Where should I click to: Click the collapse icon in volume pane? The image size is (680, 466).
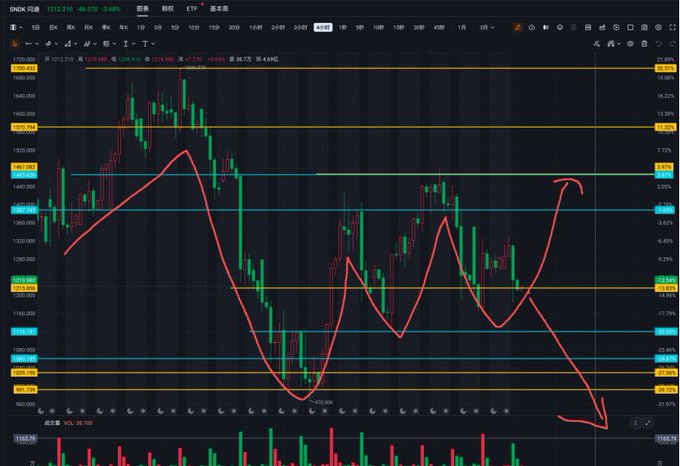click(635, 423)
